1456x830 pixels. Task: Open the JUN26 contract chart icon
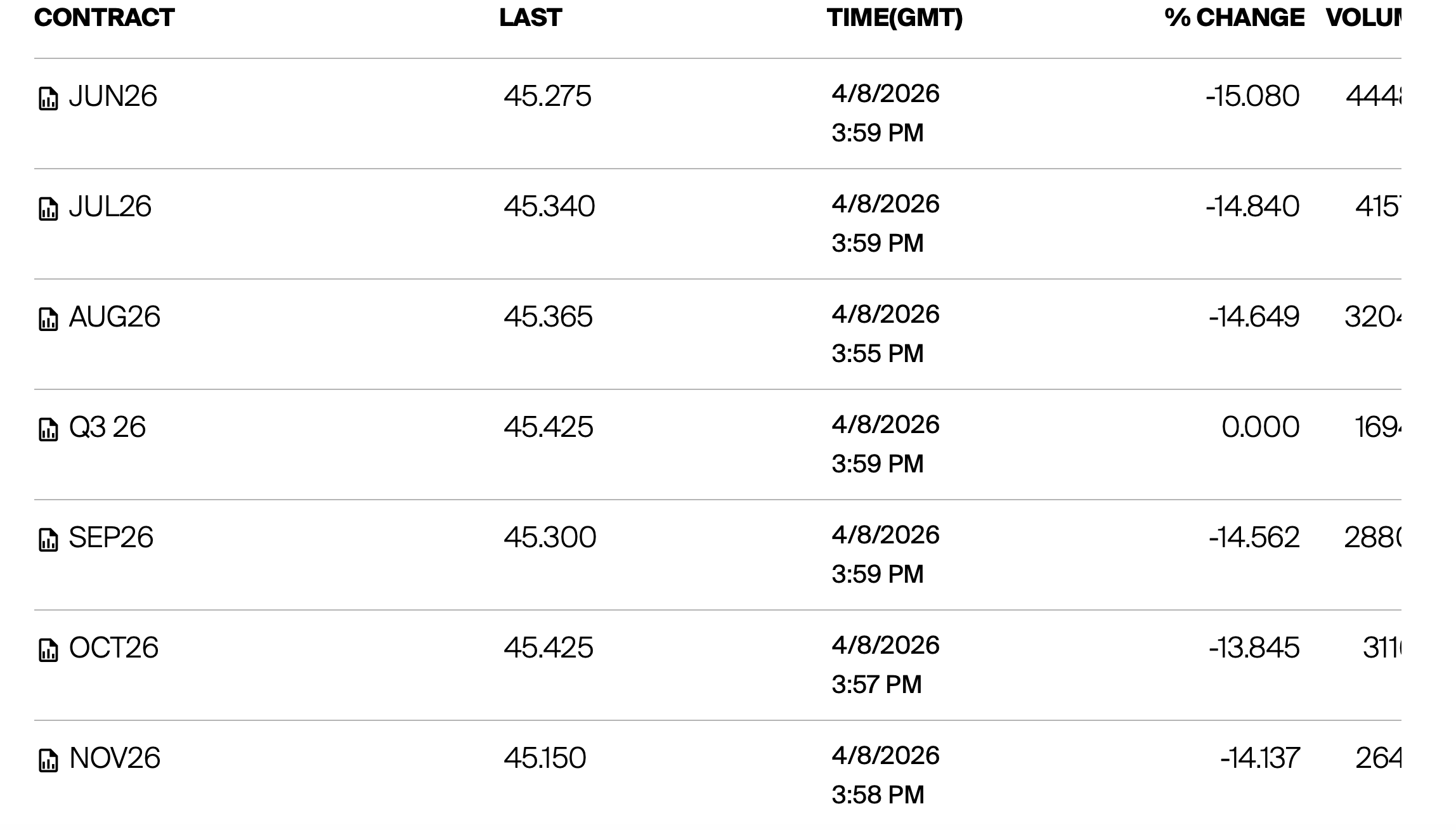coord(48,99)
